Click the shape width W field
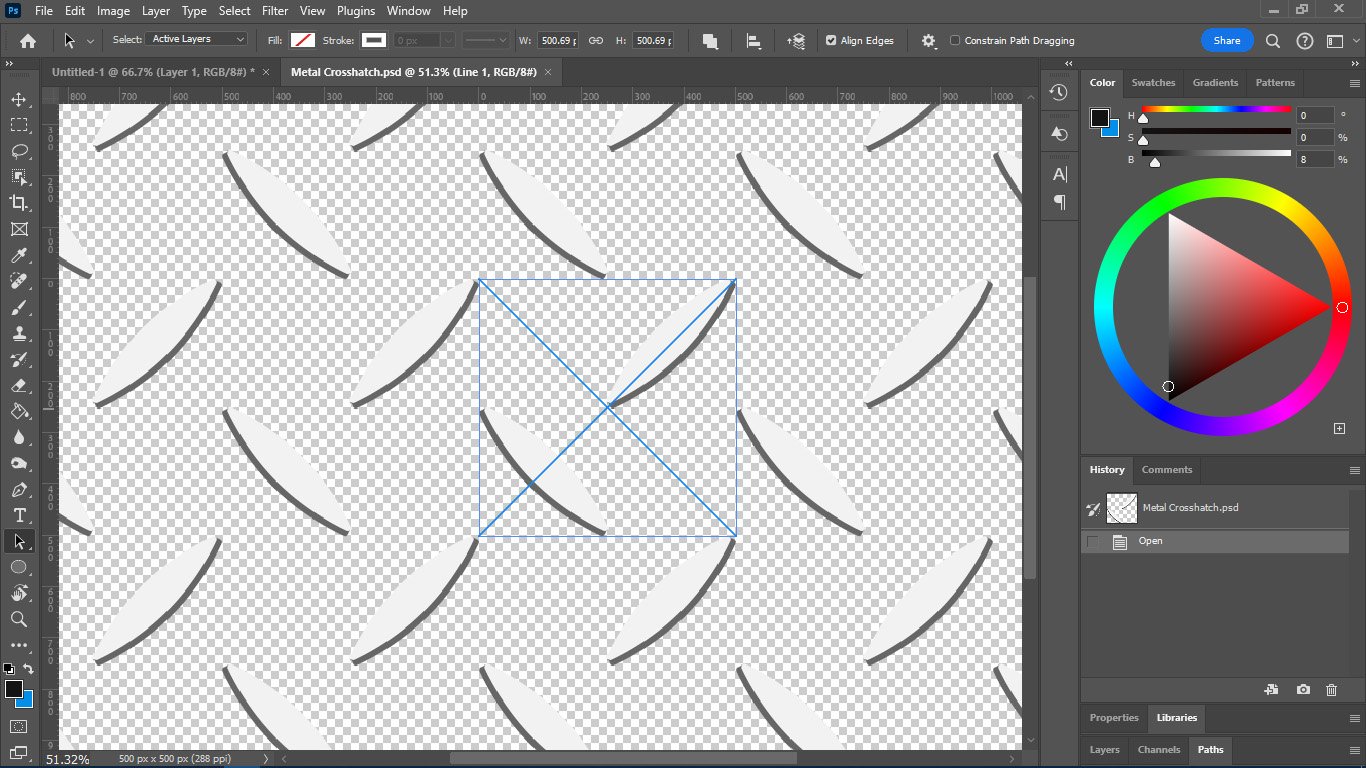The height and width of the screenshot is (768, 1366). tap(557, 41)
